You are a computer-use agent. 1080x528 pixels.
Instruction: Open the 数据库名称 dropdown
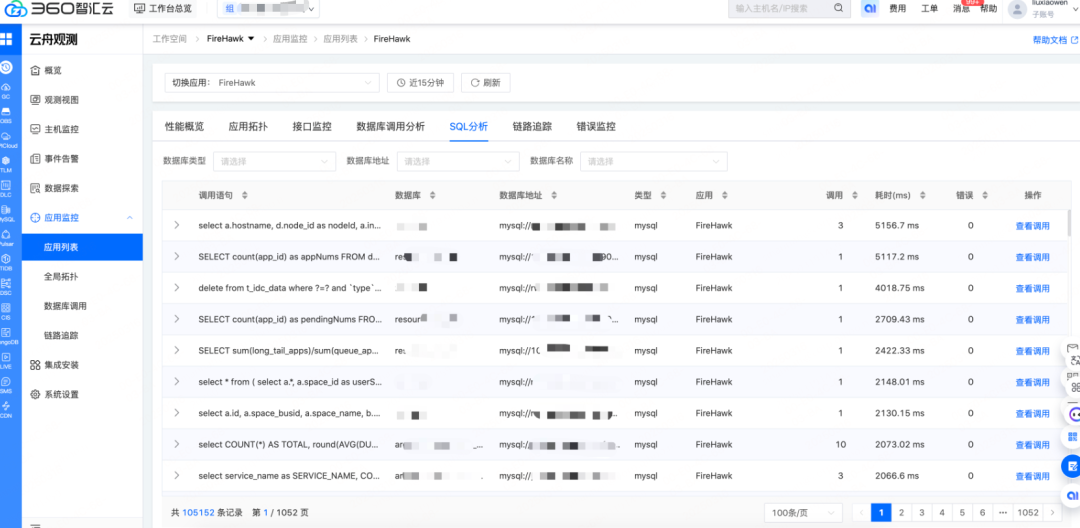(x=654, y=161)
